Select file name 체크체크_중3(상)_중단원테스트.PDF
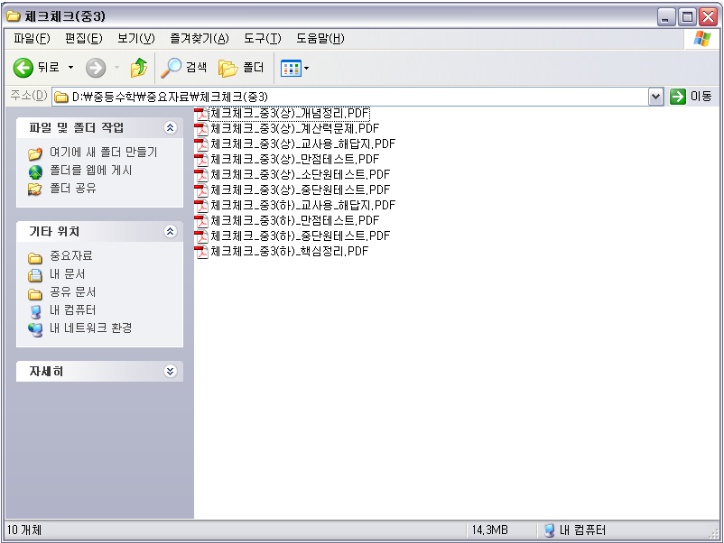Image resolution: width=724 pixels, height=543 pixels. [301, 190]
